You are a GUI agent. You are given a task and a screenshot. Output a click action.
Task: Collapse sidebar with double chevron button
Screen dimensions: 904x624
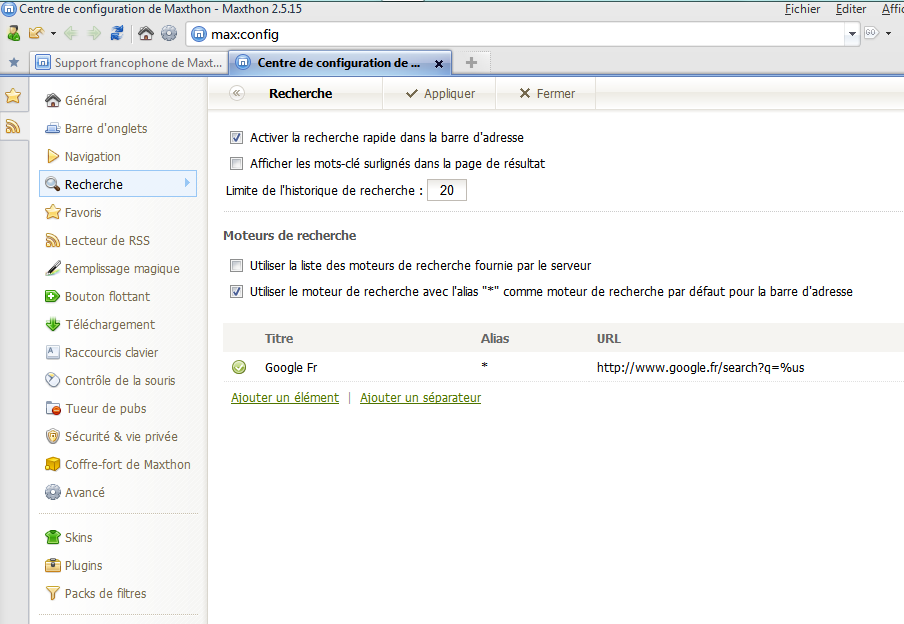pyautogui.click(x=237, y=93)
